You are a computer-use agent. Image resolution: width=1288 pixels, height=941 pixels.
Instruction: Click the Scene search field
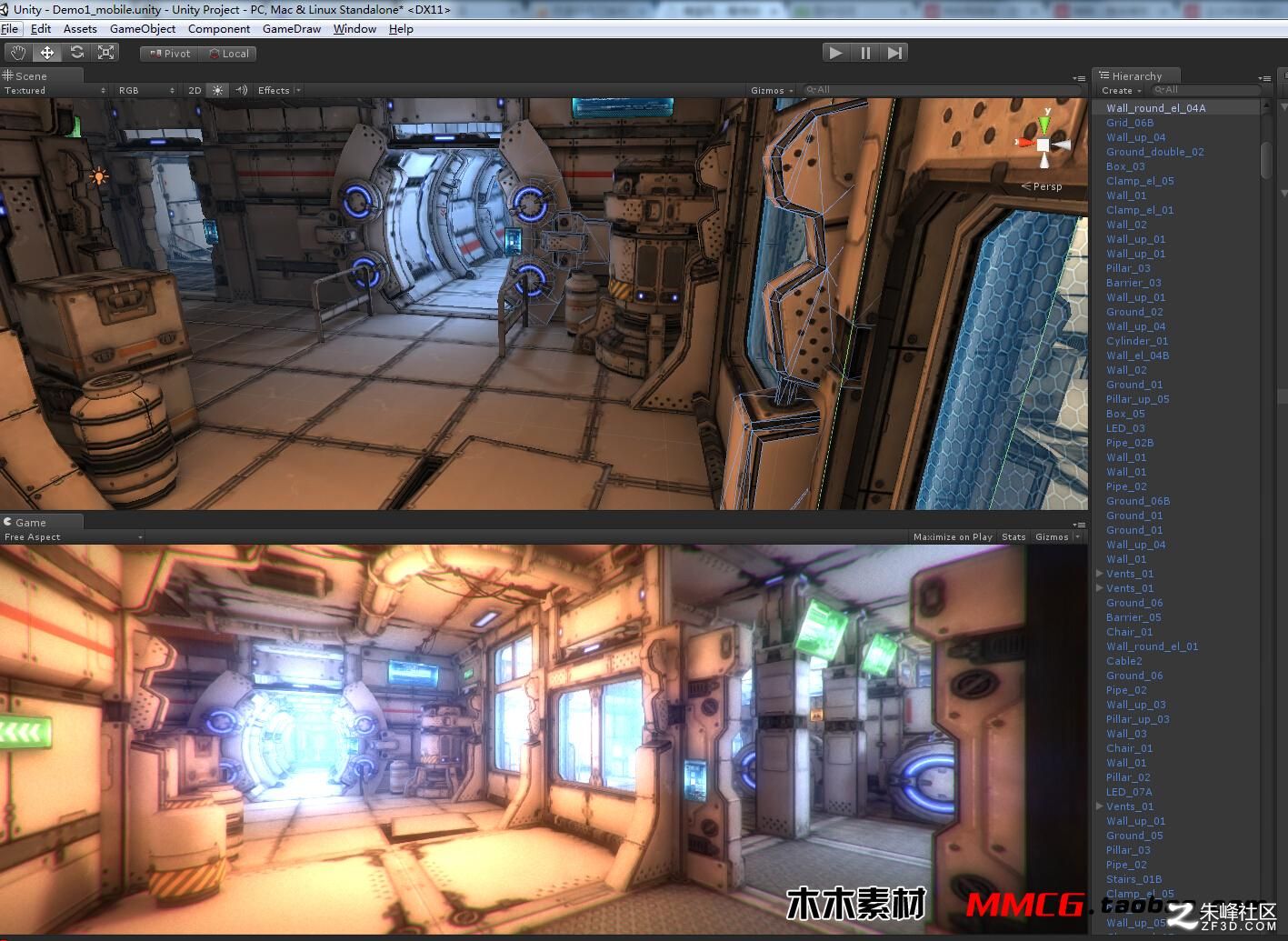coord(941,90)
